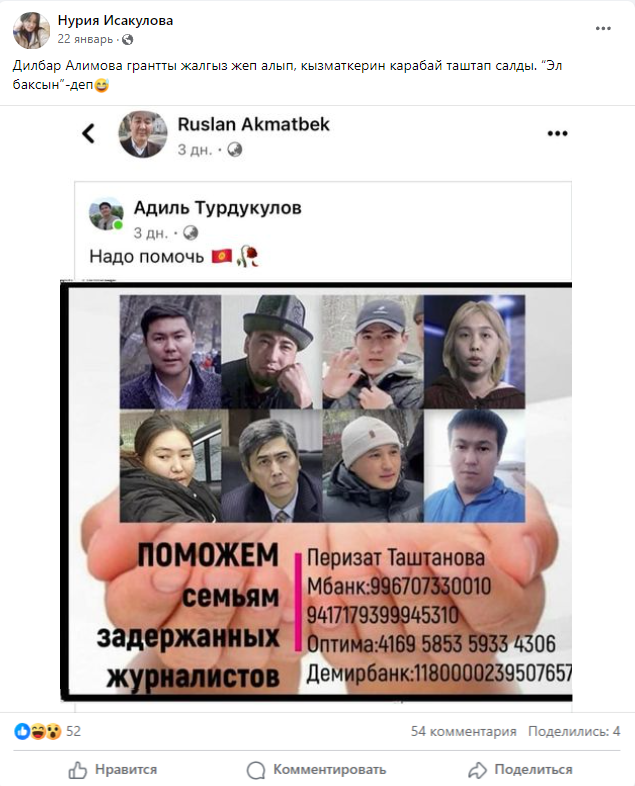The width and height of the screenshot is (635, 786).
Task: Open Нурия Исакулова's profile picture
Action: 31,30
